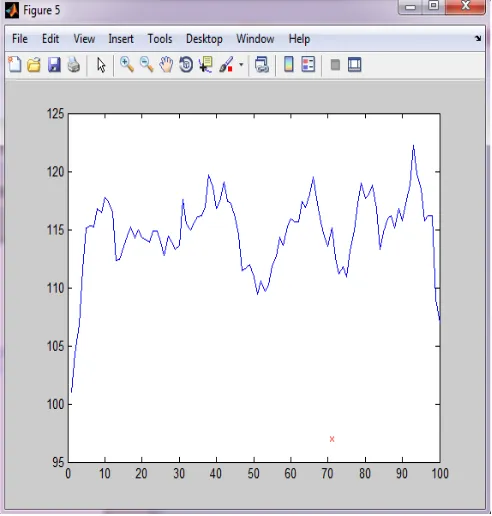The height and width of the screenshot is (516, 492).
Task: Click the Show Plot Tools icon
Action: (355, 64)
